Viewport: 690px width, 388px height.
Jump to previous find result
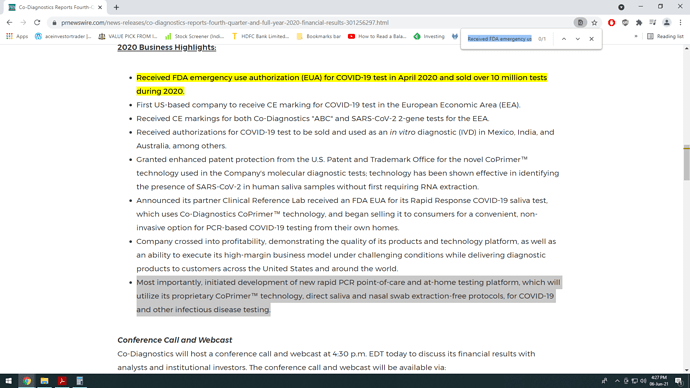(564, 39)
